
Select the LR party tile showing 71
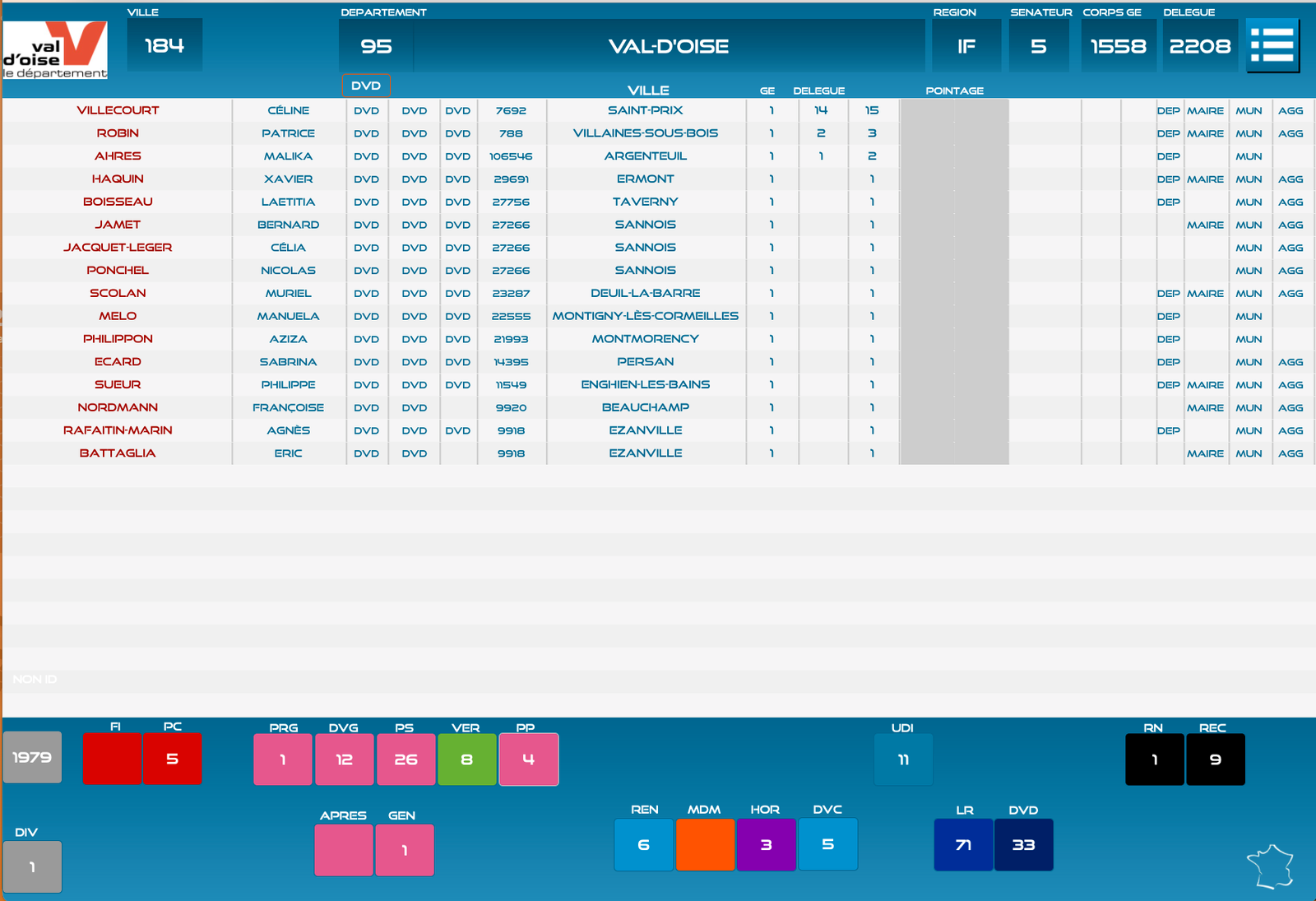963,844
